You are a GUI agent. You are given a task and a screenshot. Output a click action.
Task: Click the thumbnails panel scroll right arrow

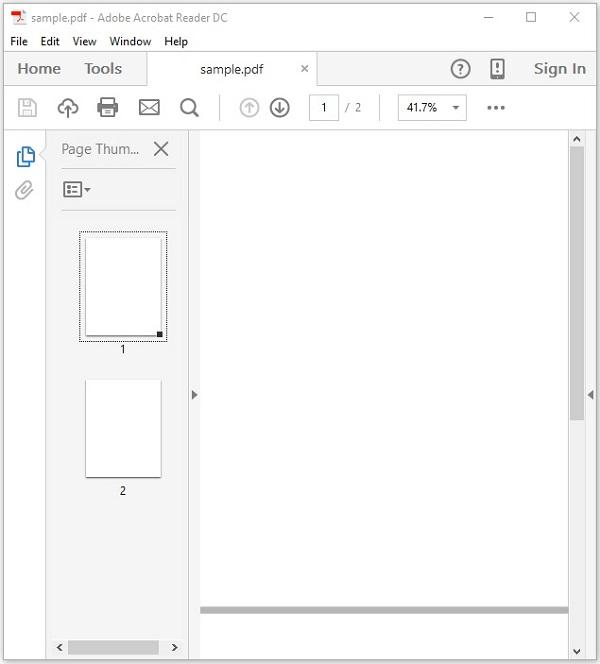click(x=174, y=647)
